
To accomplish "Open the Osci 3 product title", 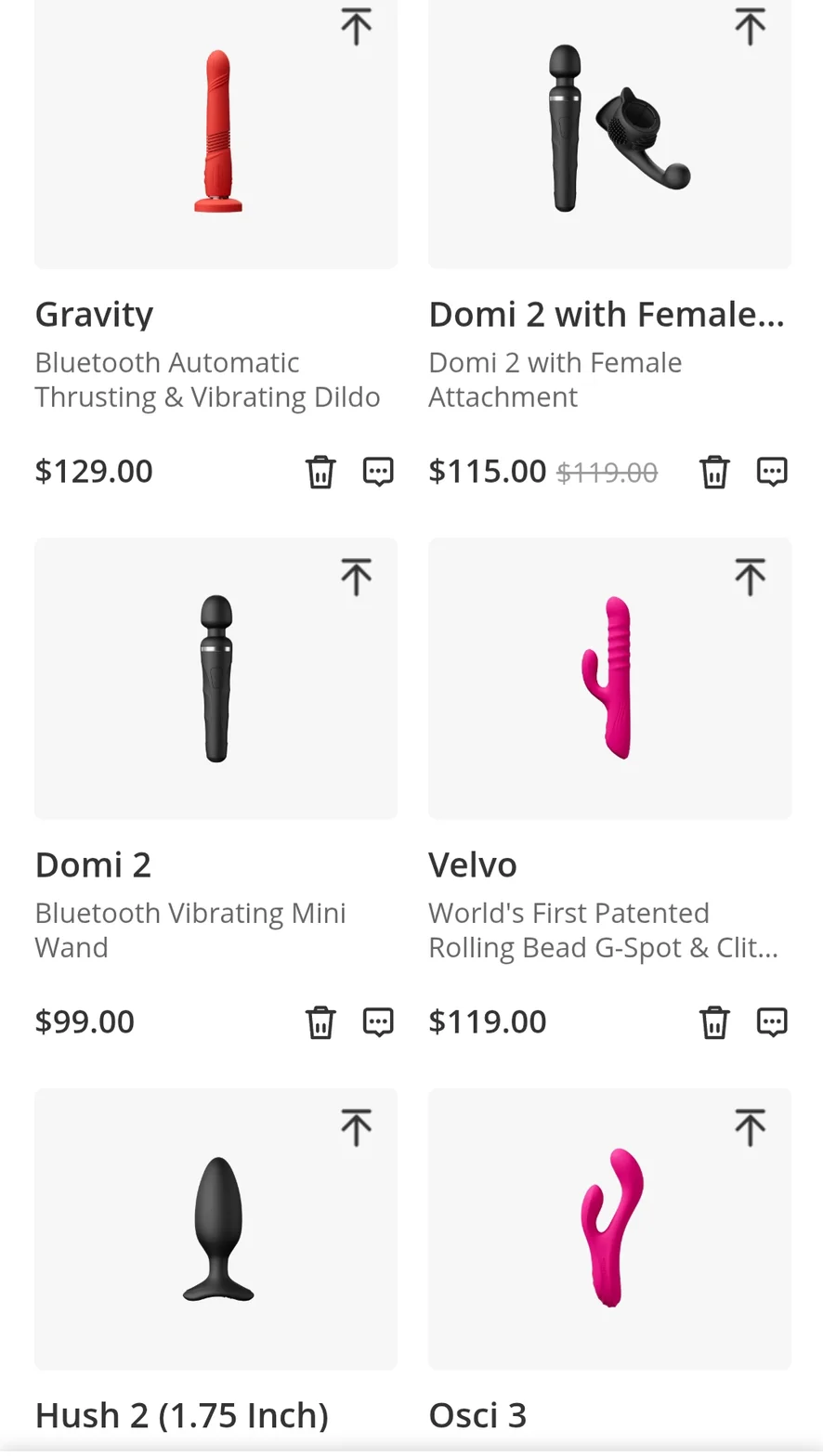I will coord(477,1415).
